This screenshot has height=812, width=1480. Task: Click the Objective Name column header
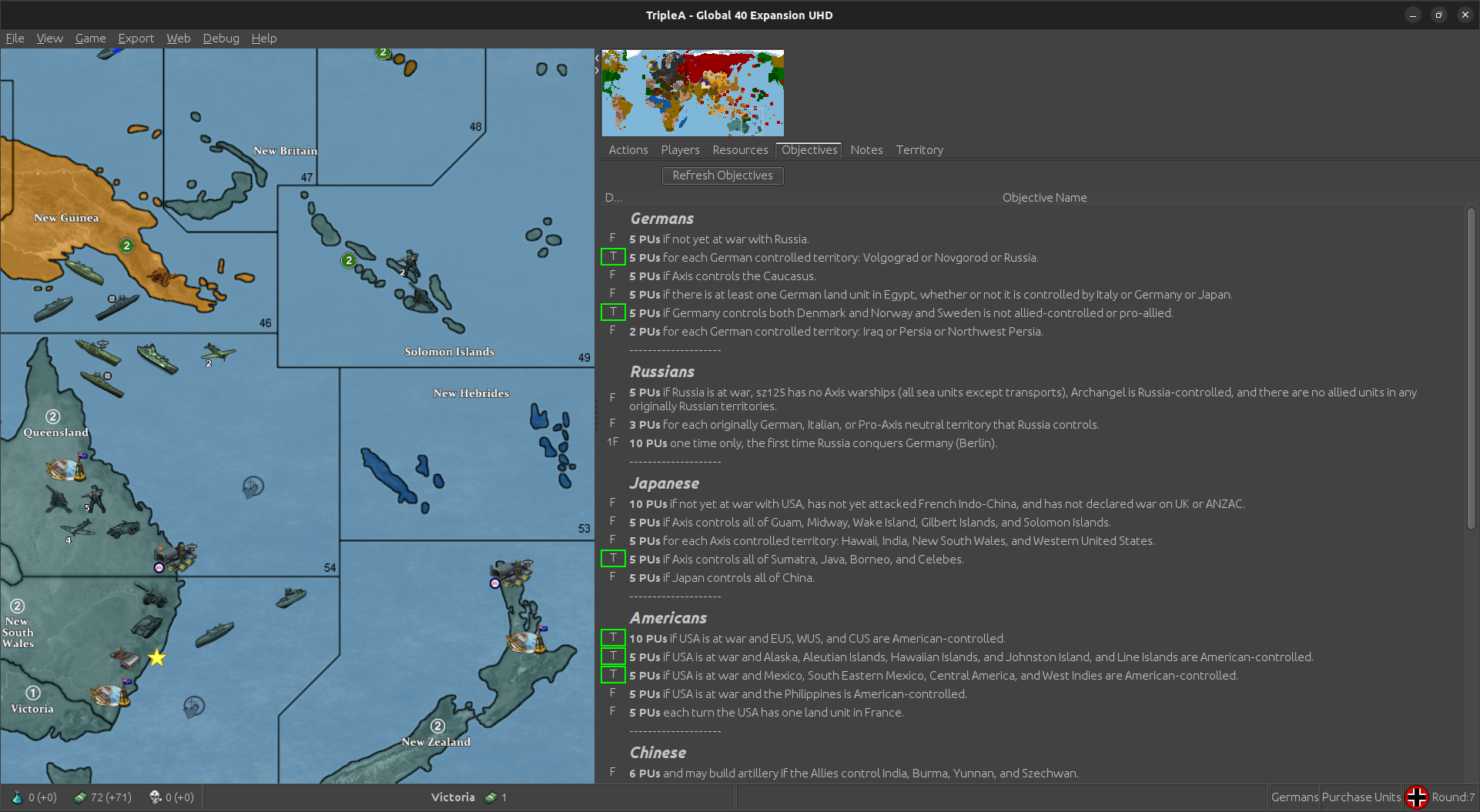1044,198
